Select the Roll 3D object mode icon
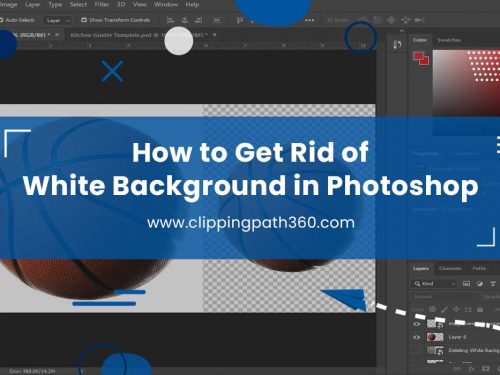The width and height of the screenshot is (500, 375). [377, 20]
